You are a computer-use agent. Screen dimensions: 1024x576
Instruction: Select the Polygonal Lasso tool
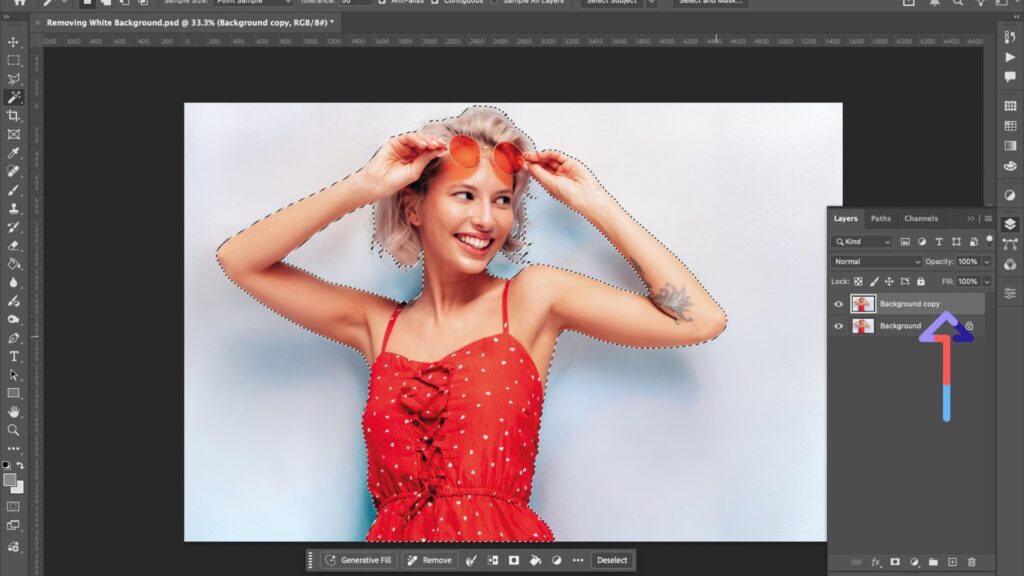click(x=13, y=79)
